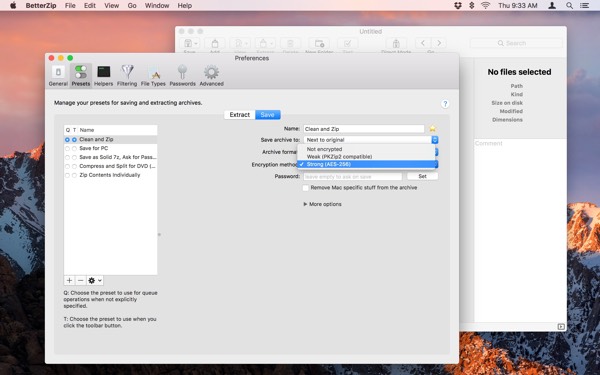The width and height of the screenshot is (600, 375).
Task: Click Search field in Untitled window
Action: coord(516,43)
